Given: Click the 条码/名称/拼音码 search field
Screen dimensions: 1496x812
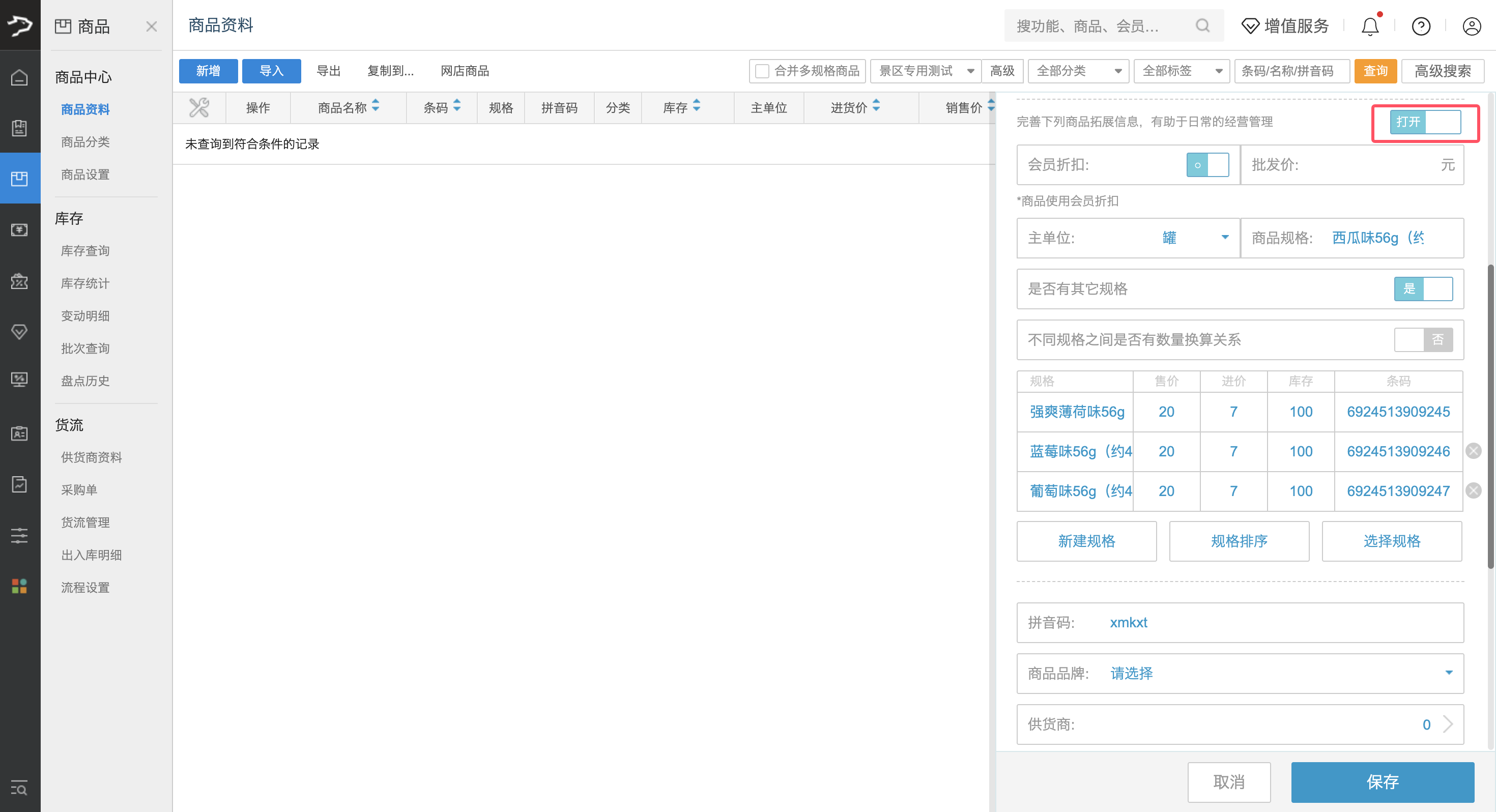Looking at the screenshot, I should click(x=1292, y=71).
